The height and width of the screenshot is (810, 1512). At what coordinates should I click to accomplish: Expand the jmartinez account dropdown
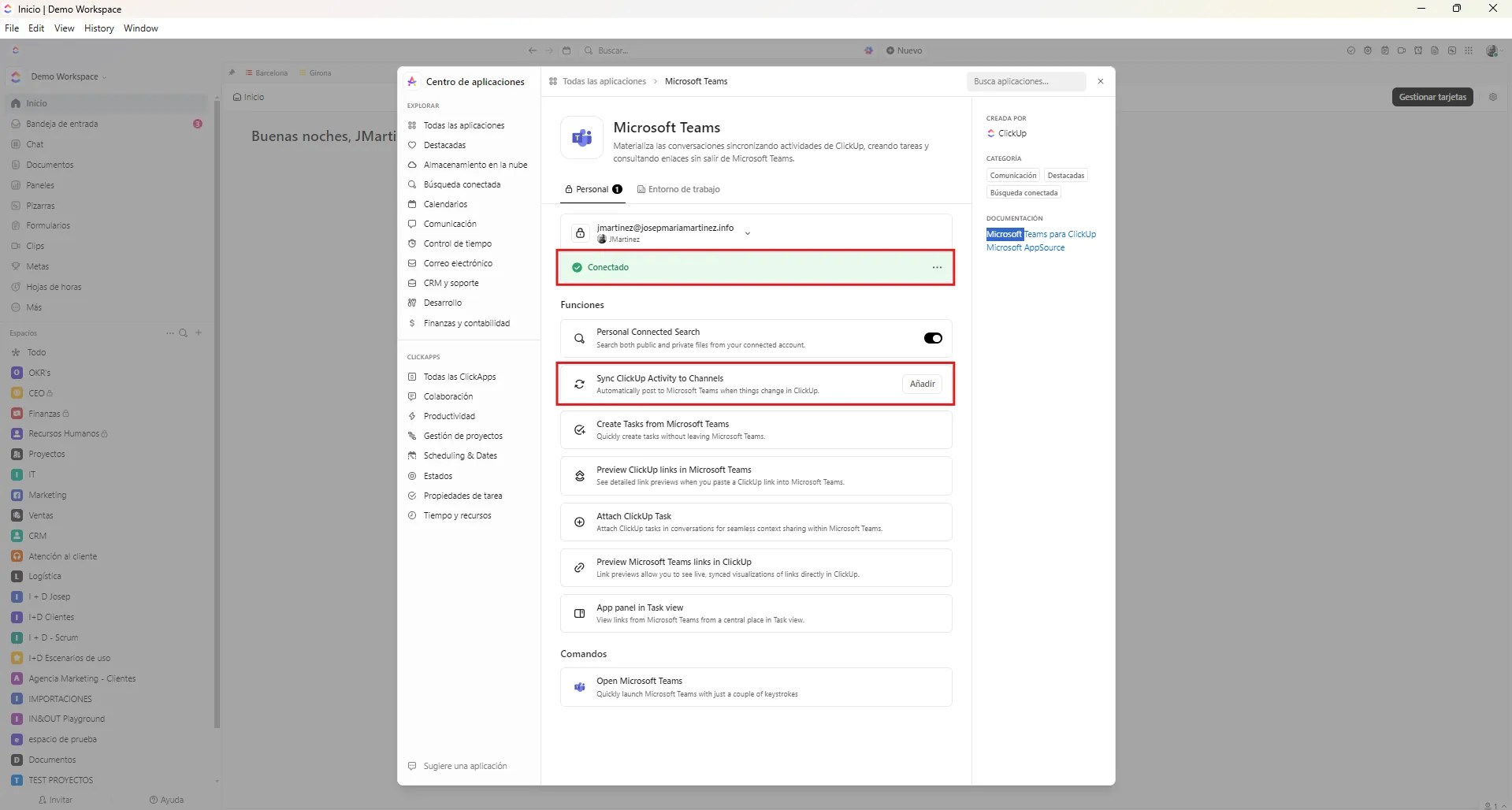(747, 233)
